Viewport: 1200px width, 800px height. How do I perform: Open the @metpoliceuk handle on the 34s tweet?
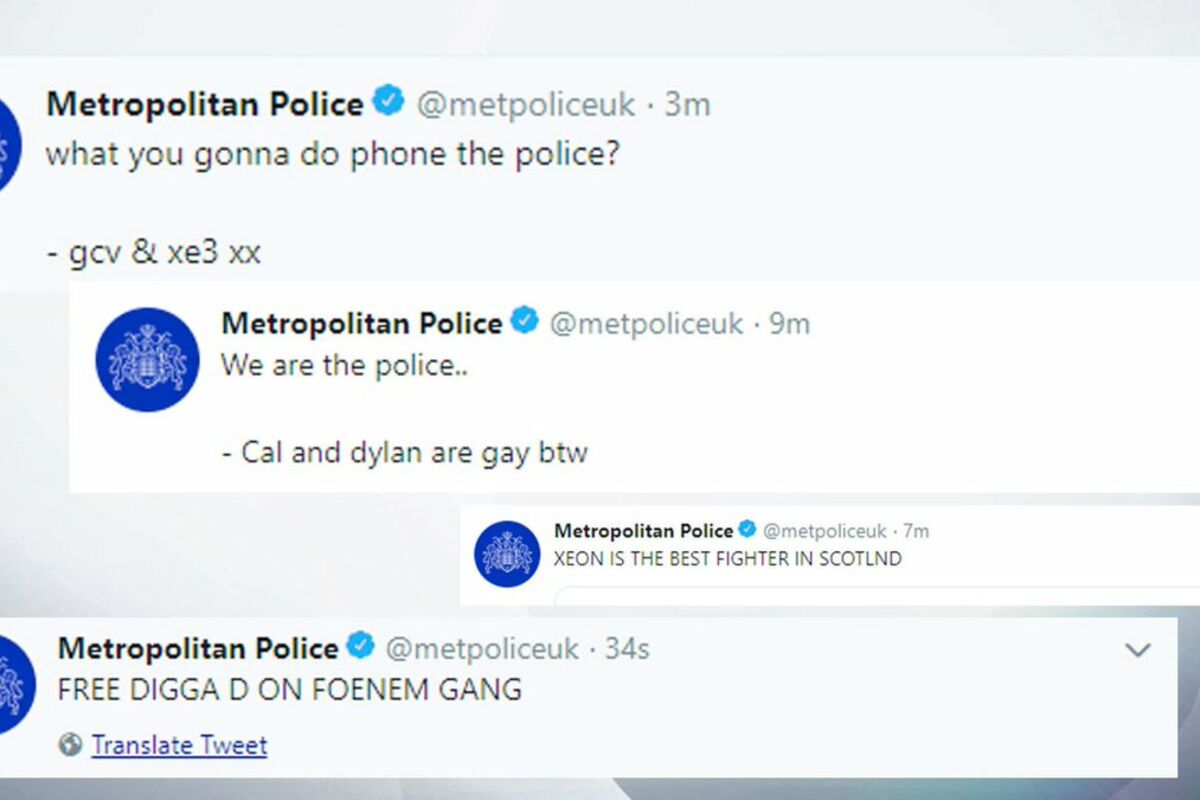click(482, 648)
